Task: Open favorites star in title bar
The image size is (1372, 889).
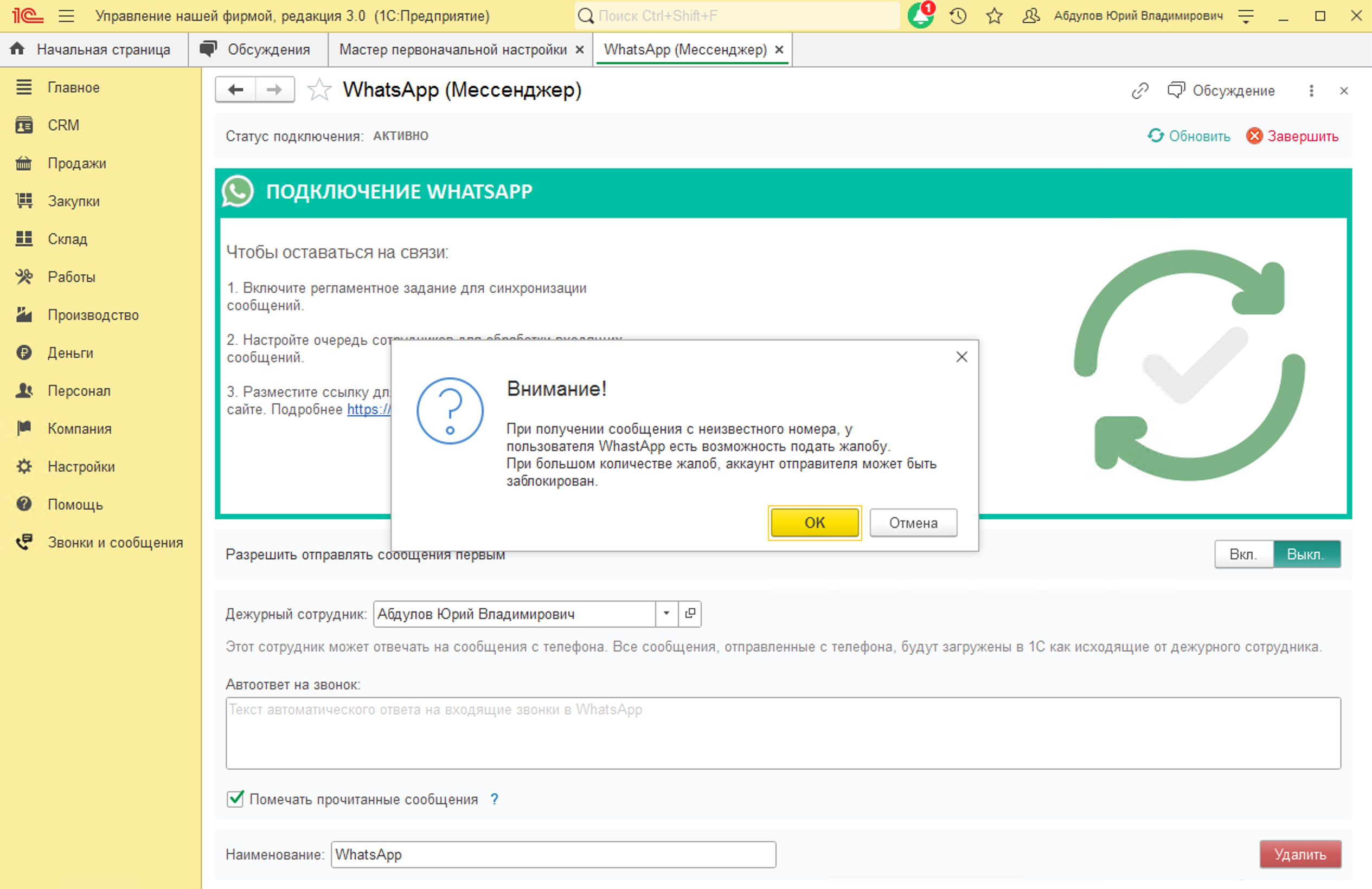Action: [x=995, y=16]
